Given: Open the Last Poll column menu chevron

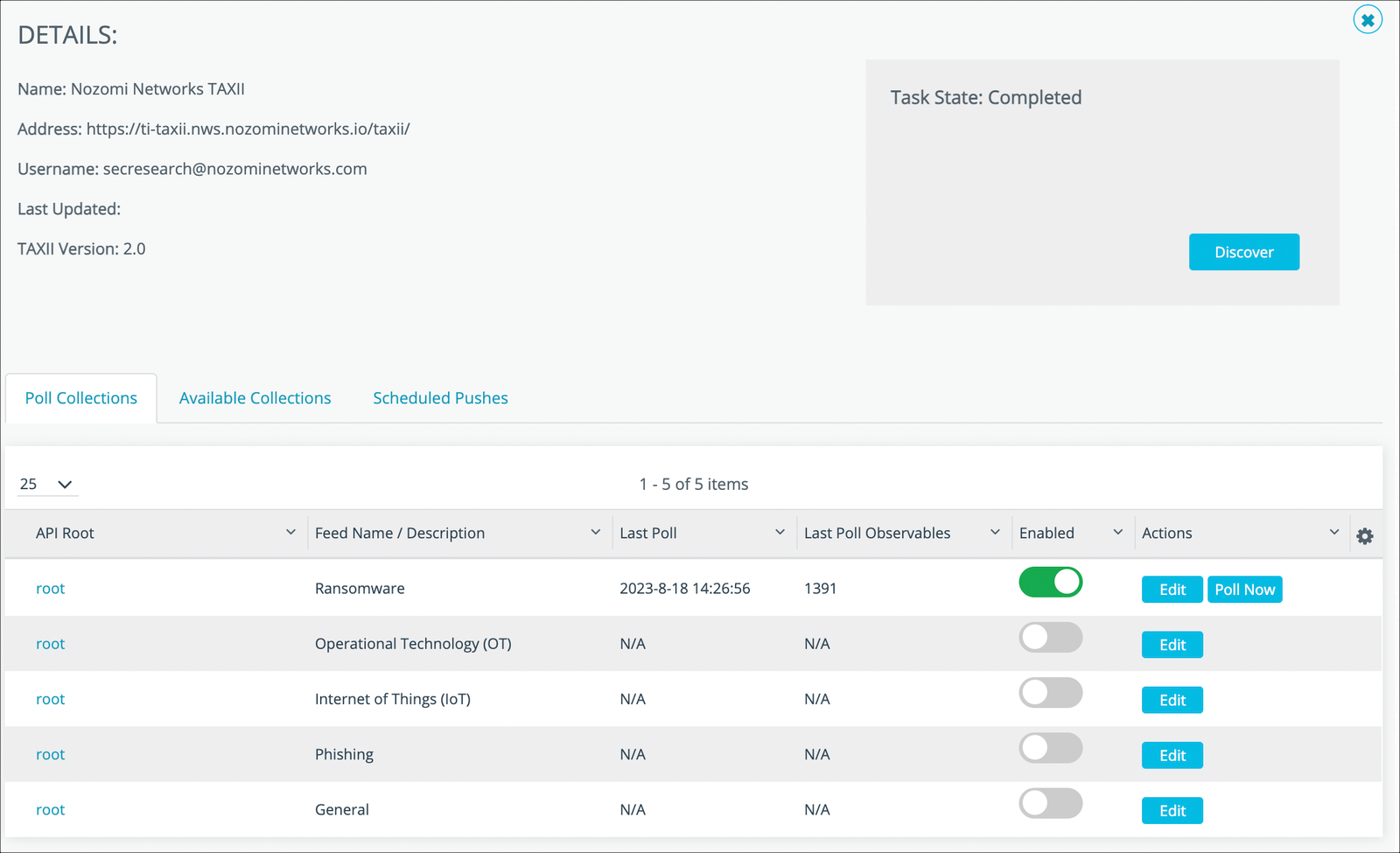Looking at the screenshot, I should point(780,532).
